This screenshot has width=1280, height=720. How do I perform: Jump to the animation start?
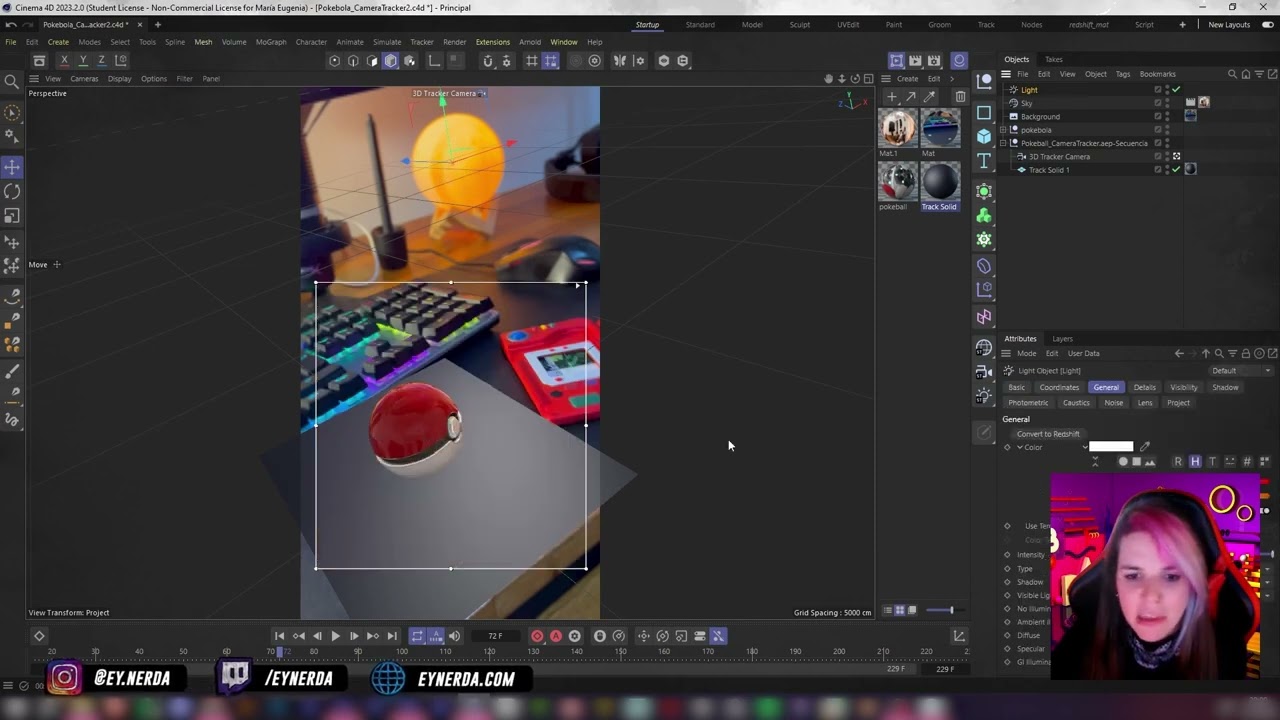279,636
